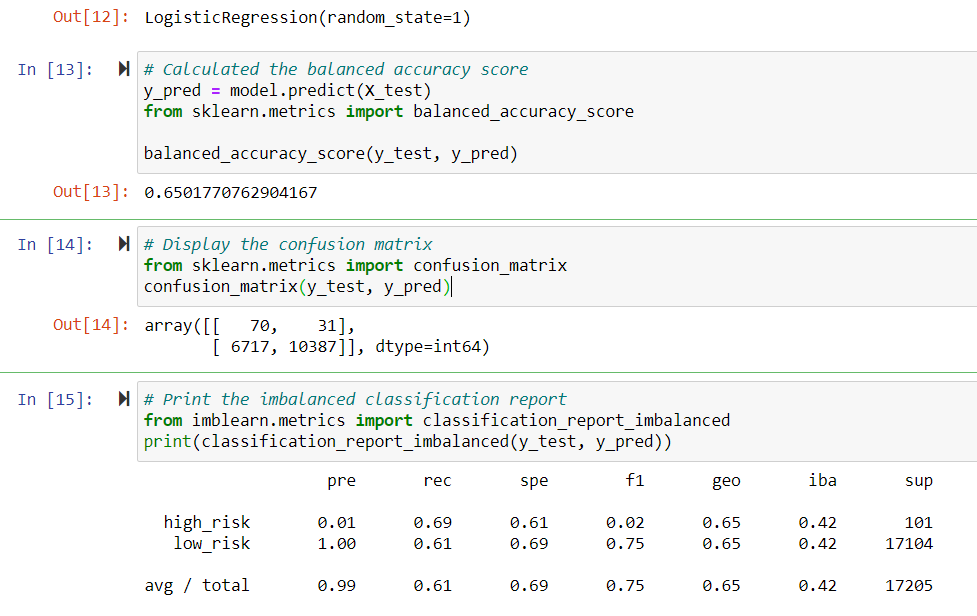Click the high_risk precision value 0.01

(336, 523)
